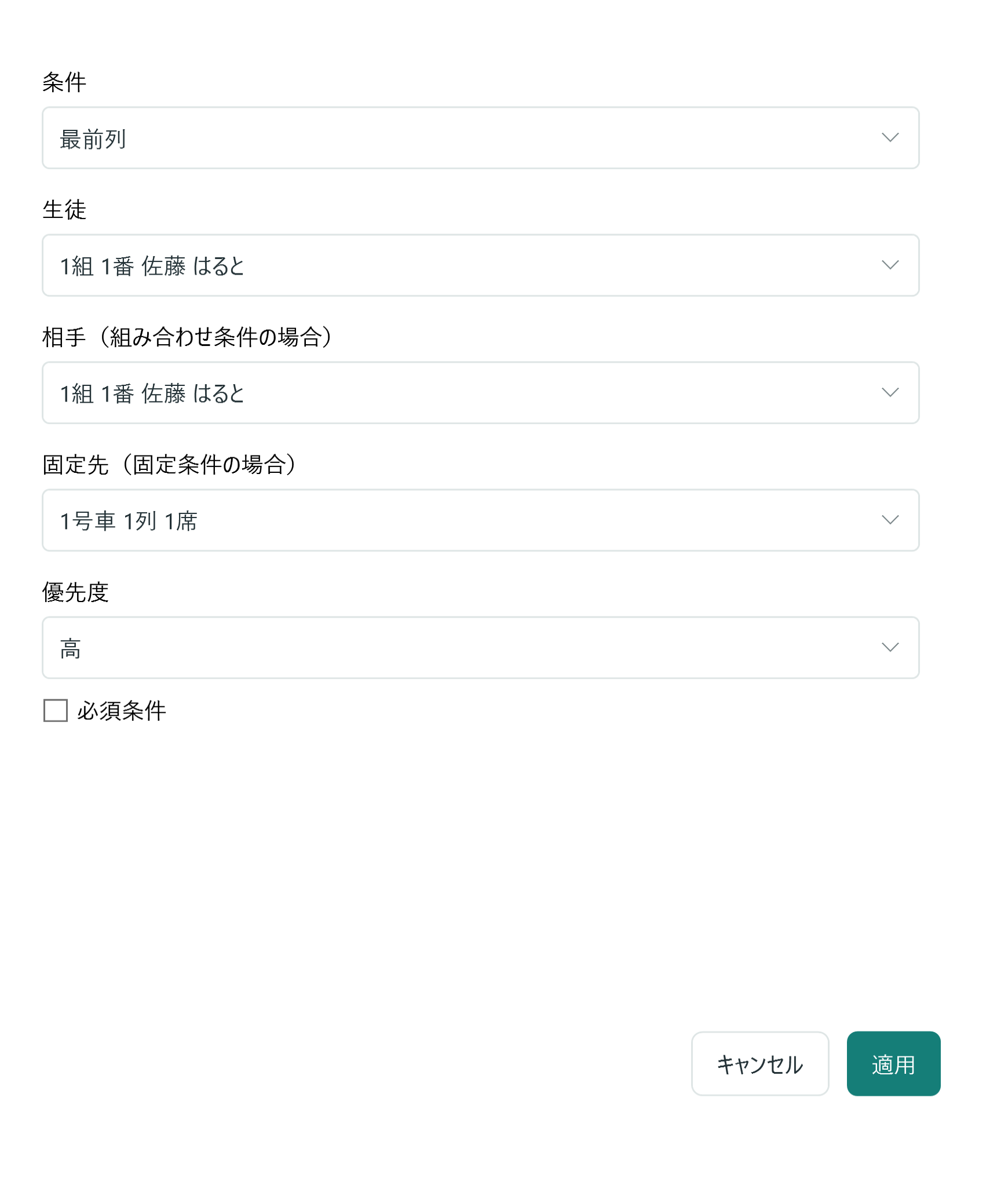This screenshot has width=1008, height=1203.
Task: Enable the 必須条件 checkbox
Action: click(56, 710)
